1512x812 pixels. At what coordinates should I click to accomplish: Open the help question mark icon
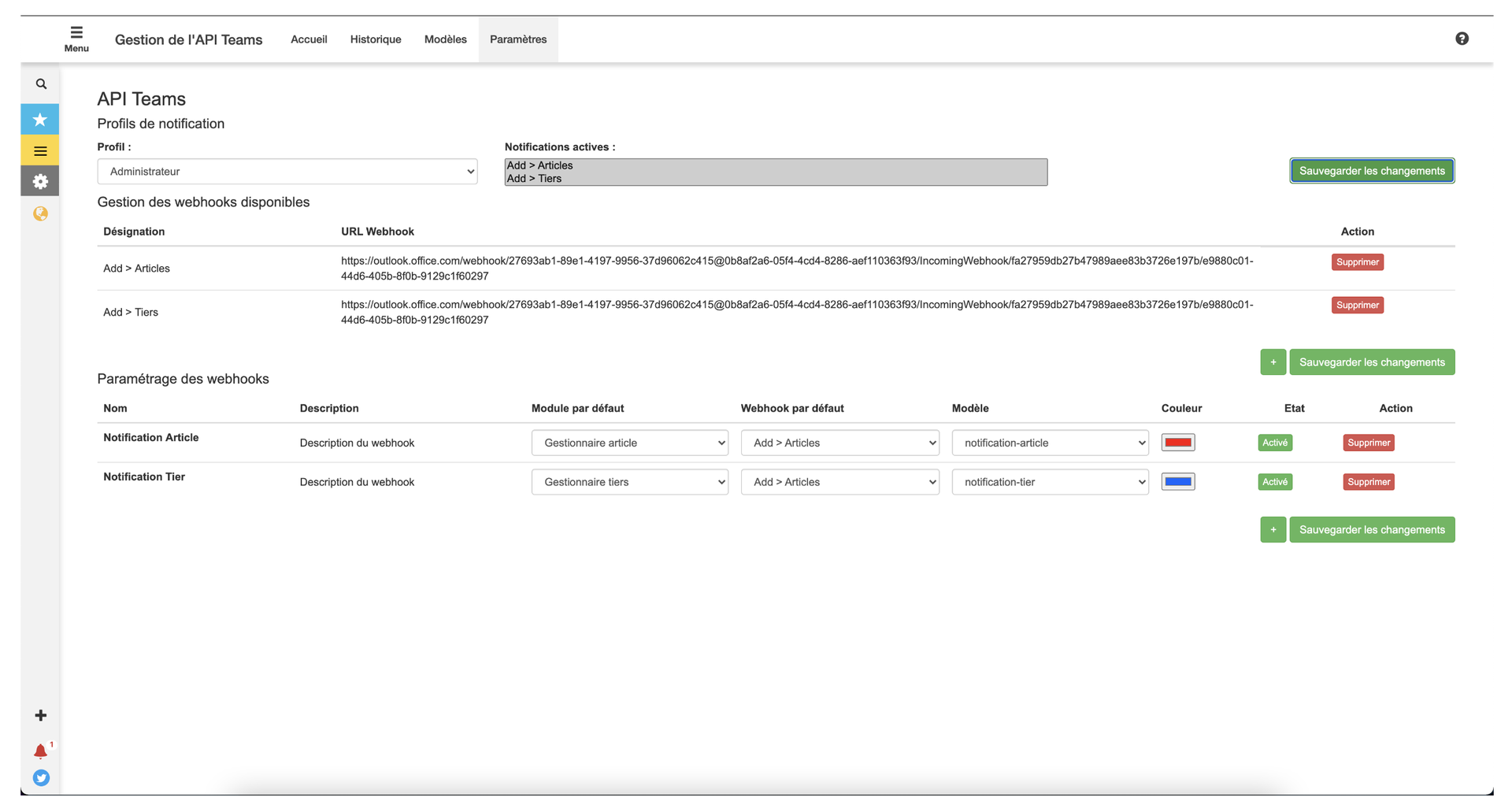click(x=1462, y=39)
